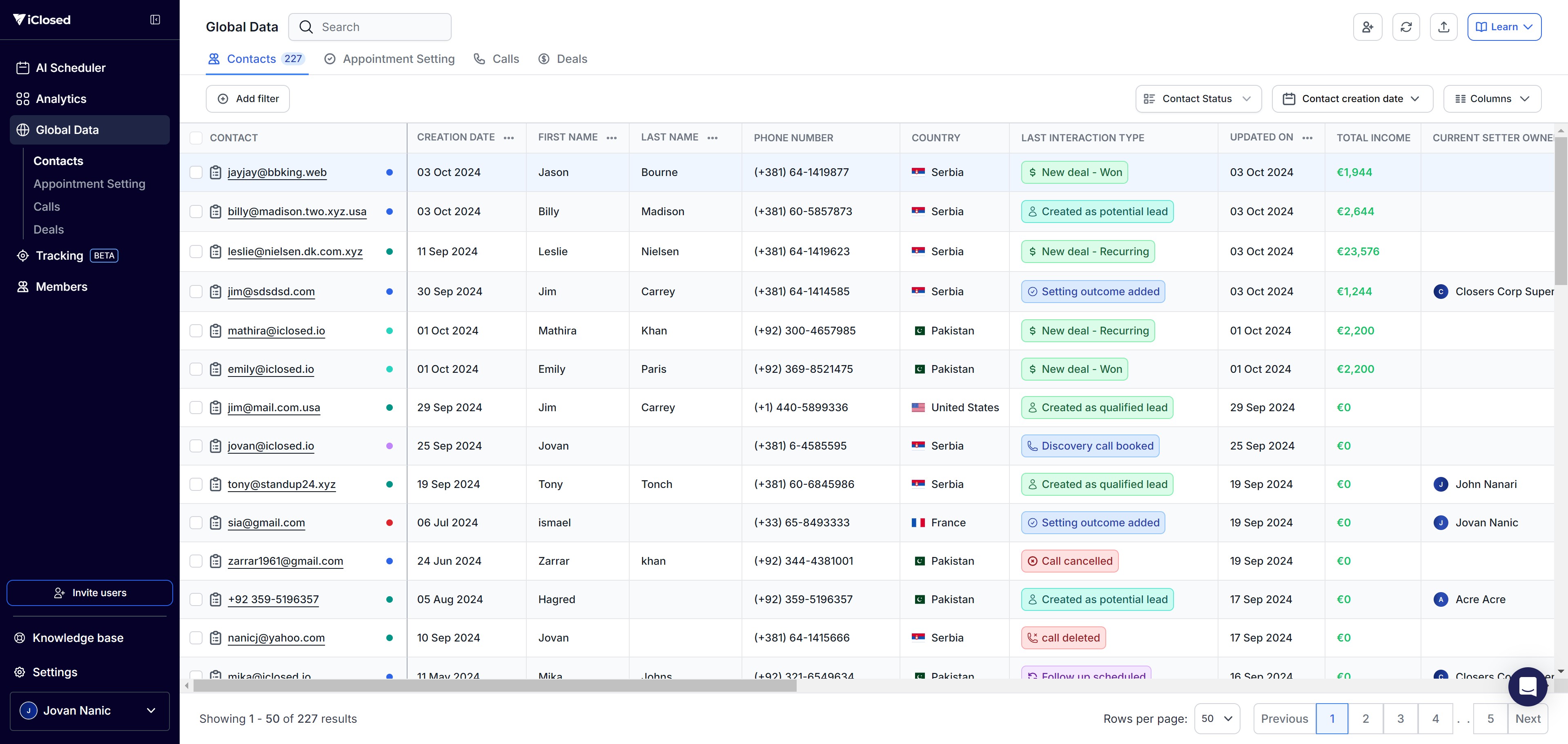Open contact details icon for jayjay@bbking.web
This screenshot has height=744, width=1568.
(216, 172)
